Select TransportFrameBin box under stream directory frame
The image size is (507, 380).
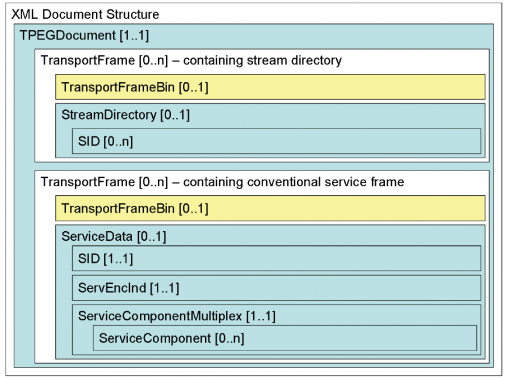[270, 87]
